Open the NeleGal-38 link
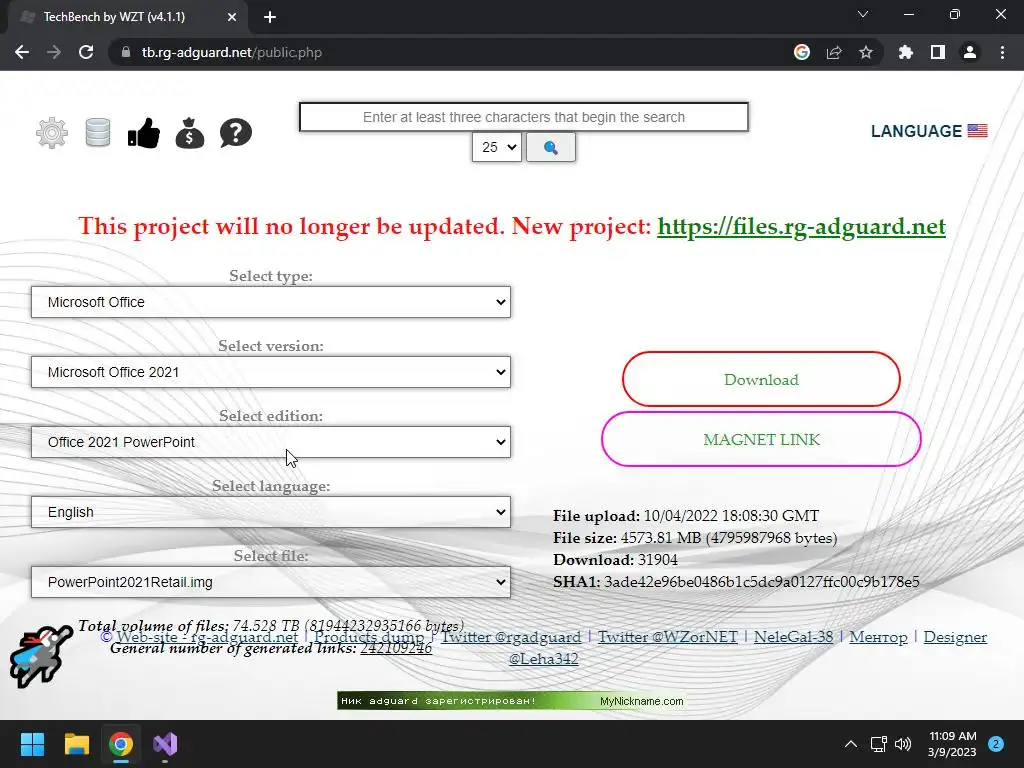1024x768 pixels. (x=793, y=637)
